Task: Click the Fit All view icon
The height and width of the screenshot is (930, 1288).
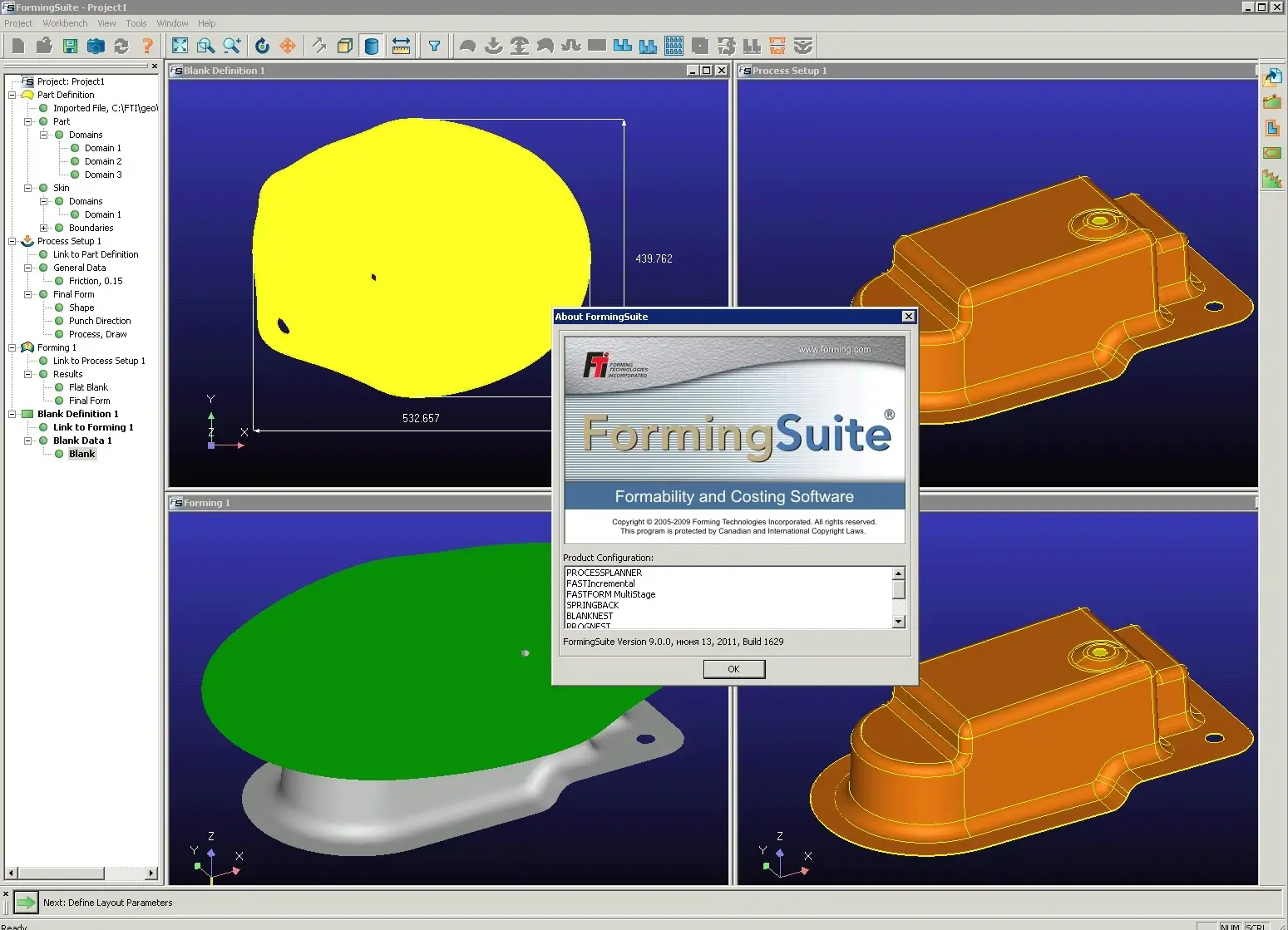Action: 180,46
